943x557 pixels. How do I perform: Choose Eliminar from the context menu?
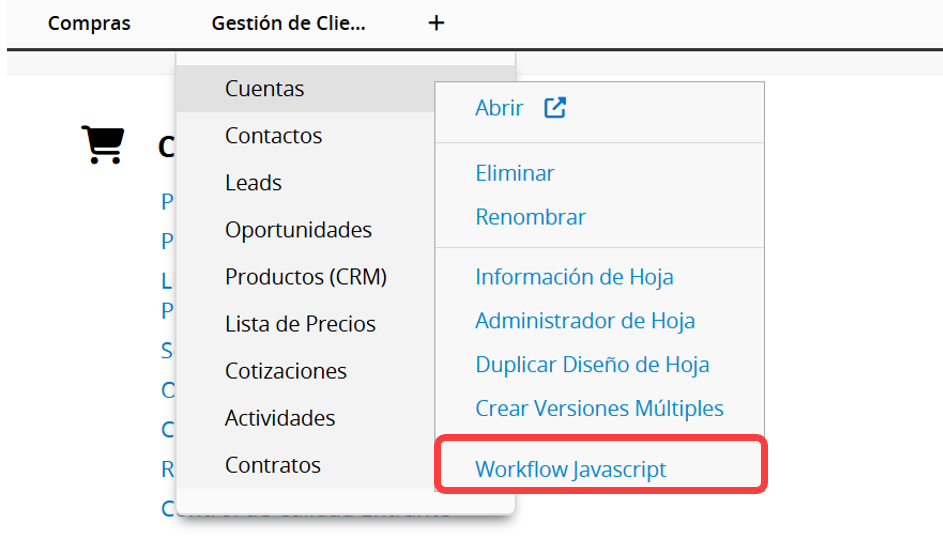(x=515, y=173)
